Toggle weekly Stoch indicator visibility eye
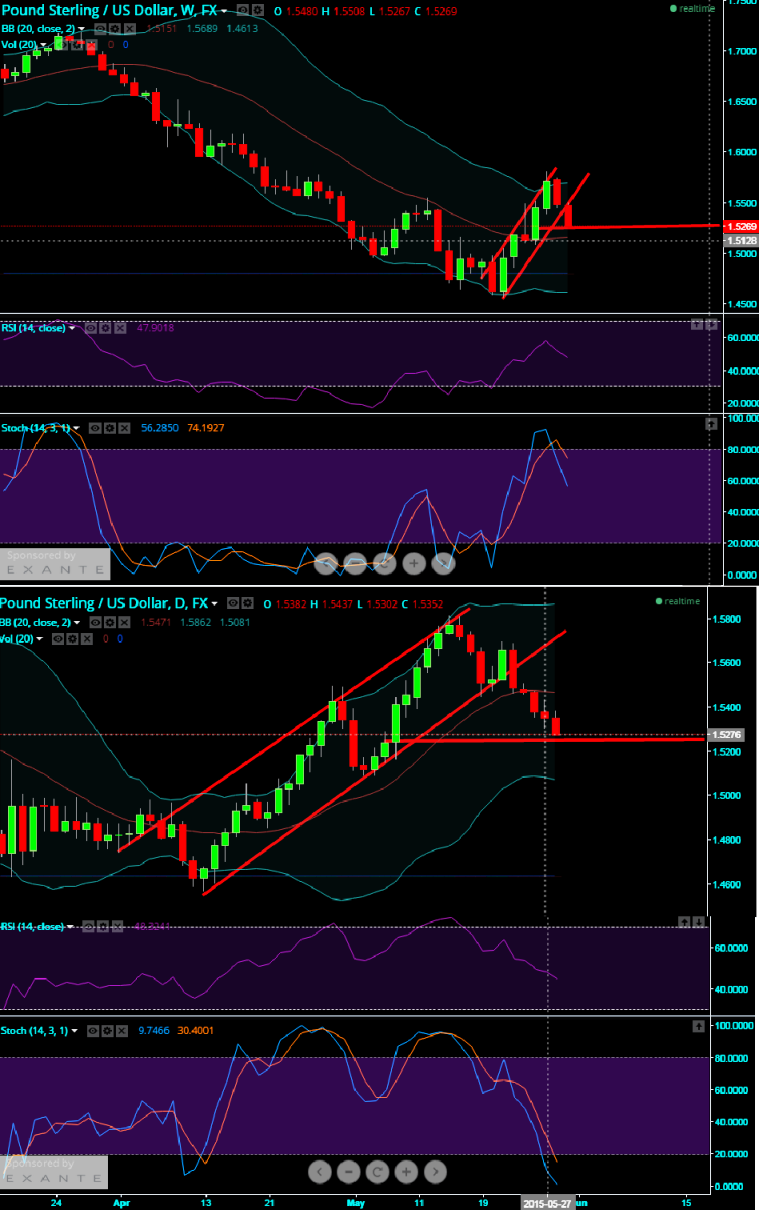 [x=97, y=427]
